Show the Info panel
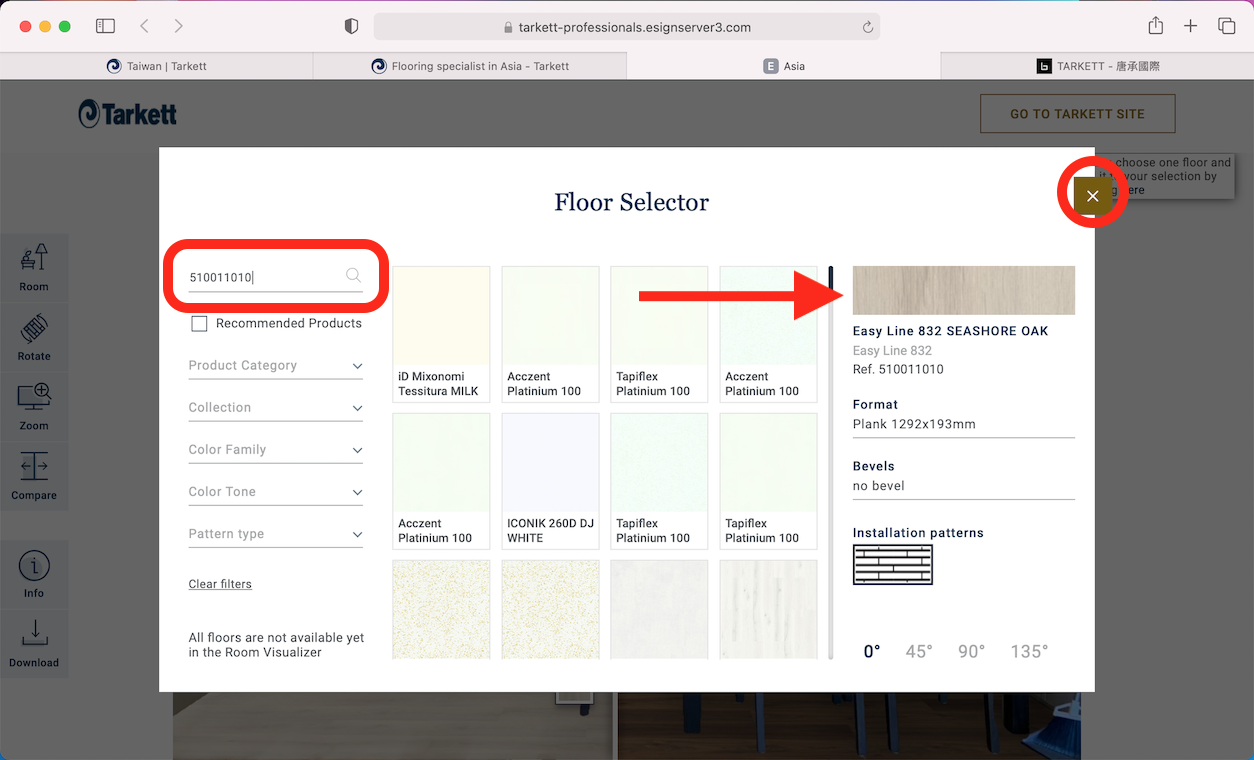This screenshot has height=760, width=1254. [34, 574]
